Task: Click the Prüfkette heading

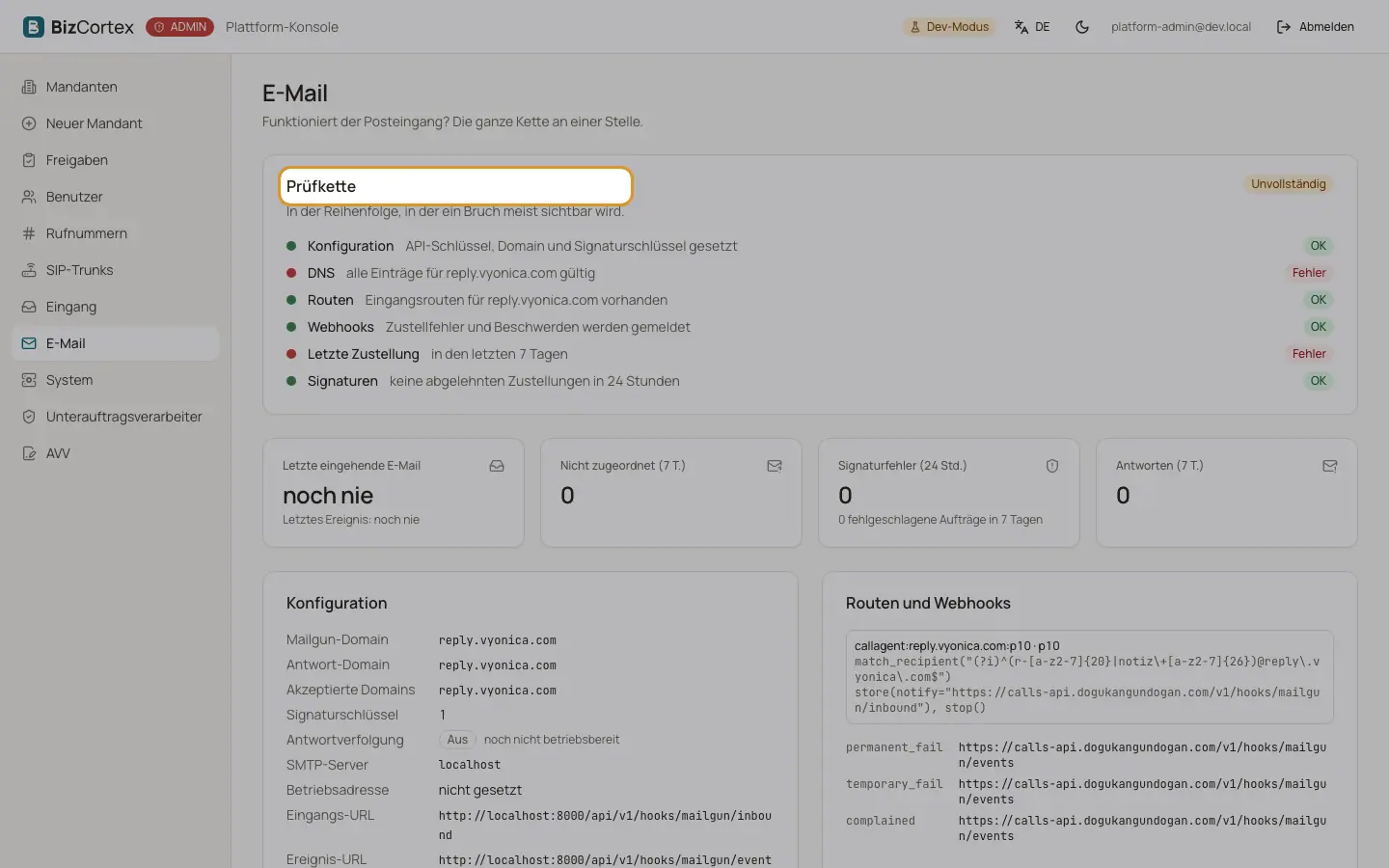Action: pos(321,186)
